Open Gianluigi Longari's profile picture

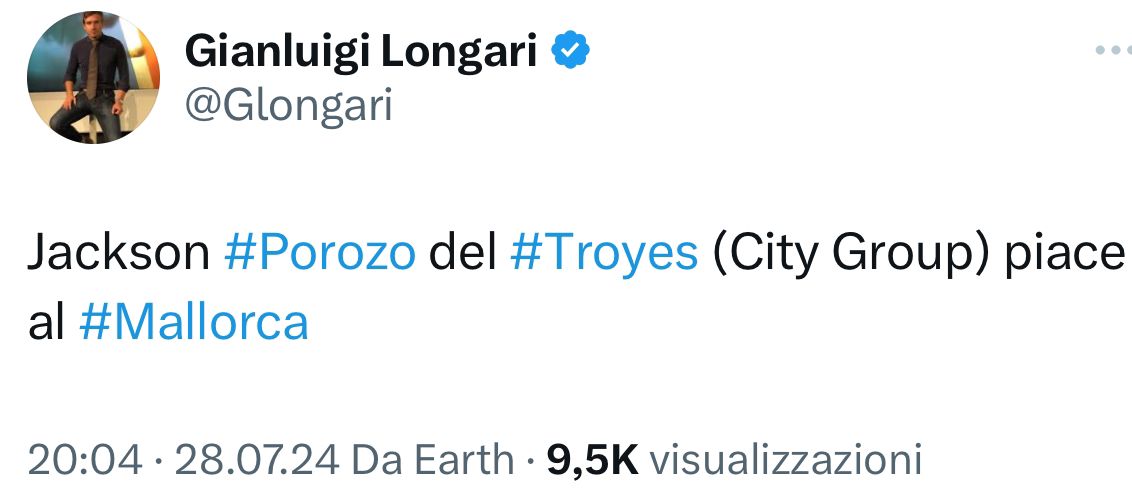[x=93, y=78]
